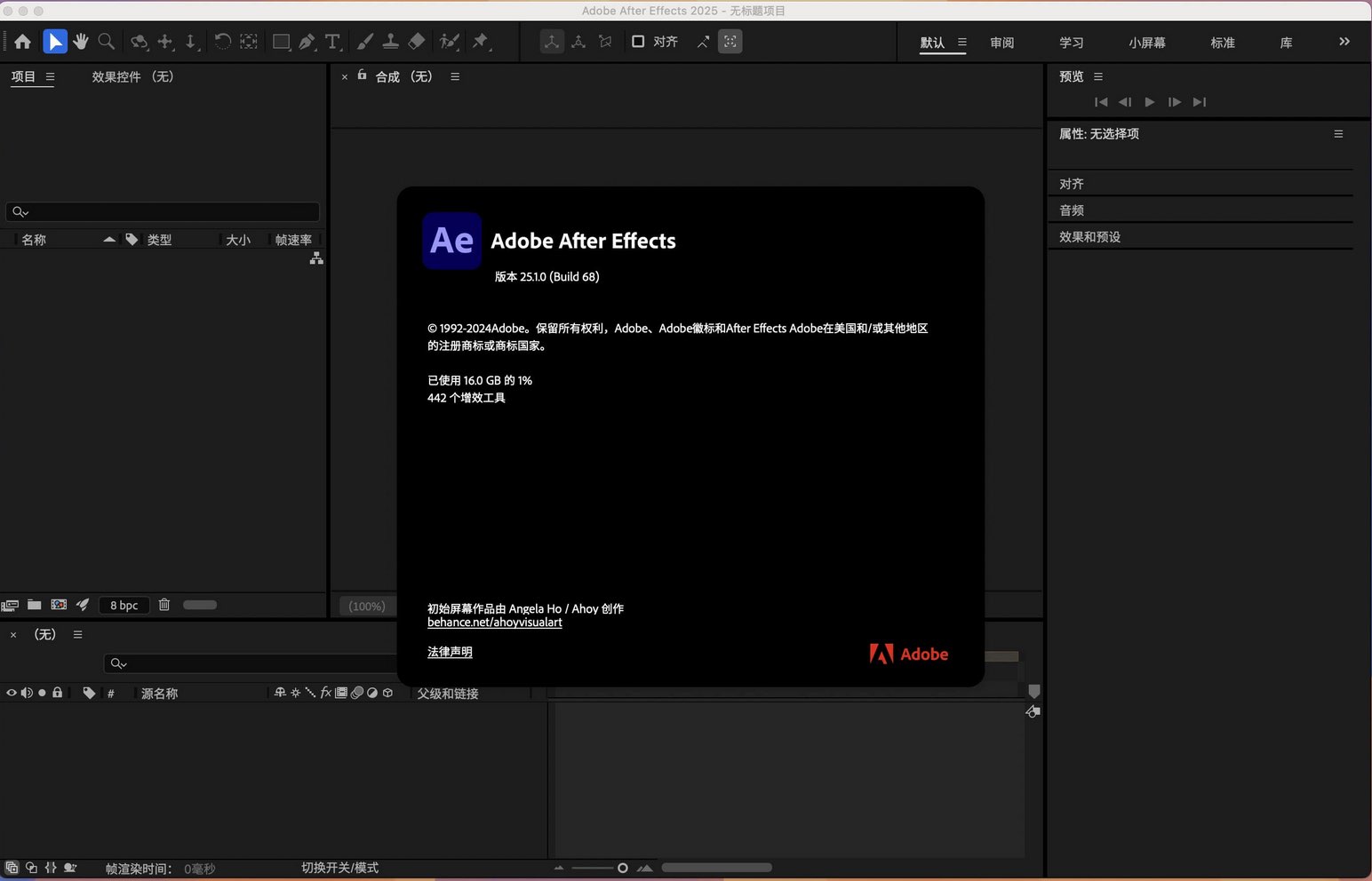Open the 预览 panel menu
Viewport: 1372px width, 881px height.
click(1098, 77)
